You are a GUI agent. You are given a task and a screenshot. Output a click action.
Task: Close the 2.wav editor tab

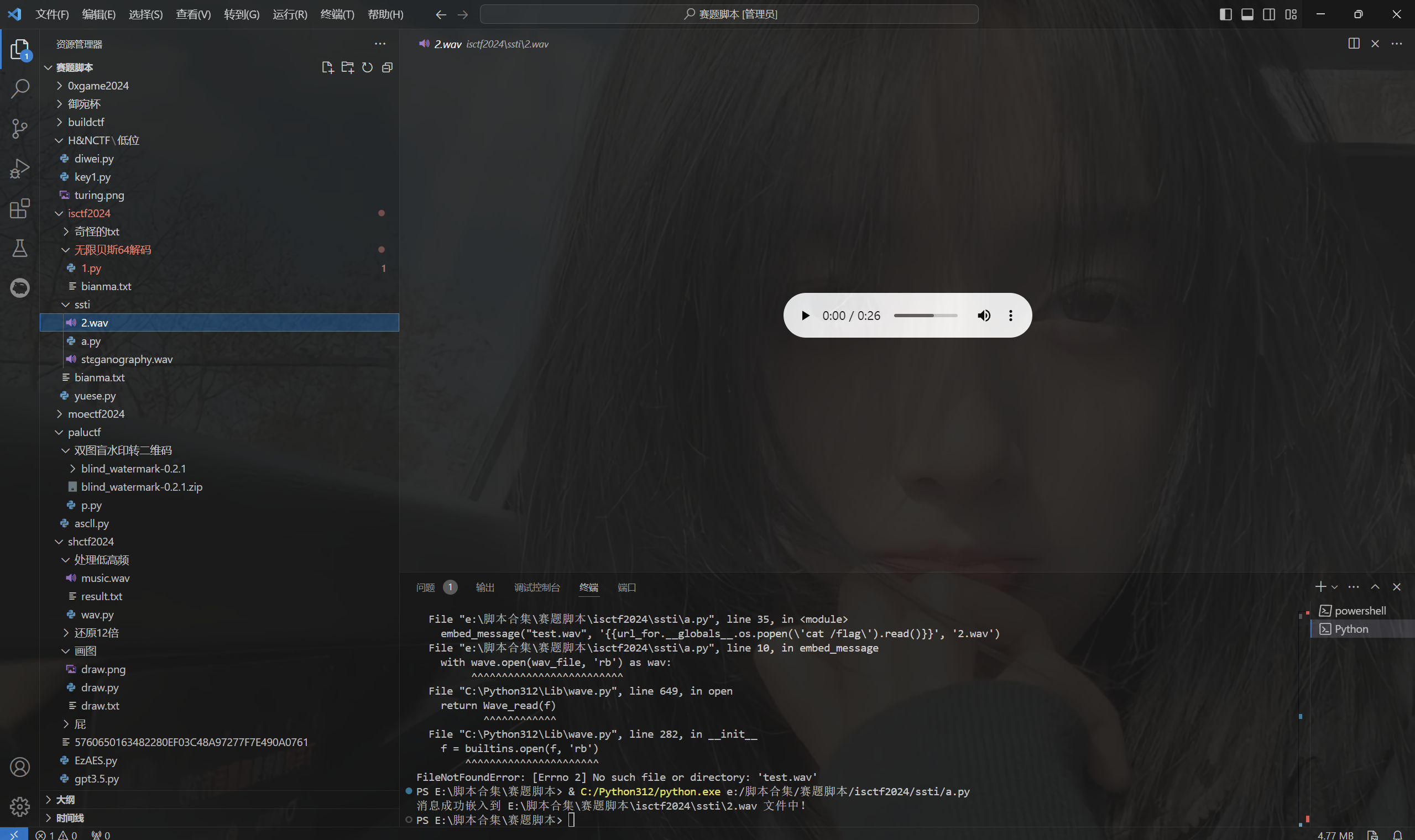point(1375,44)
